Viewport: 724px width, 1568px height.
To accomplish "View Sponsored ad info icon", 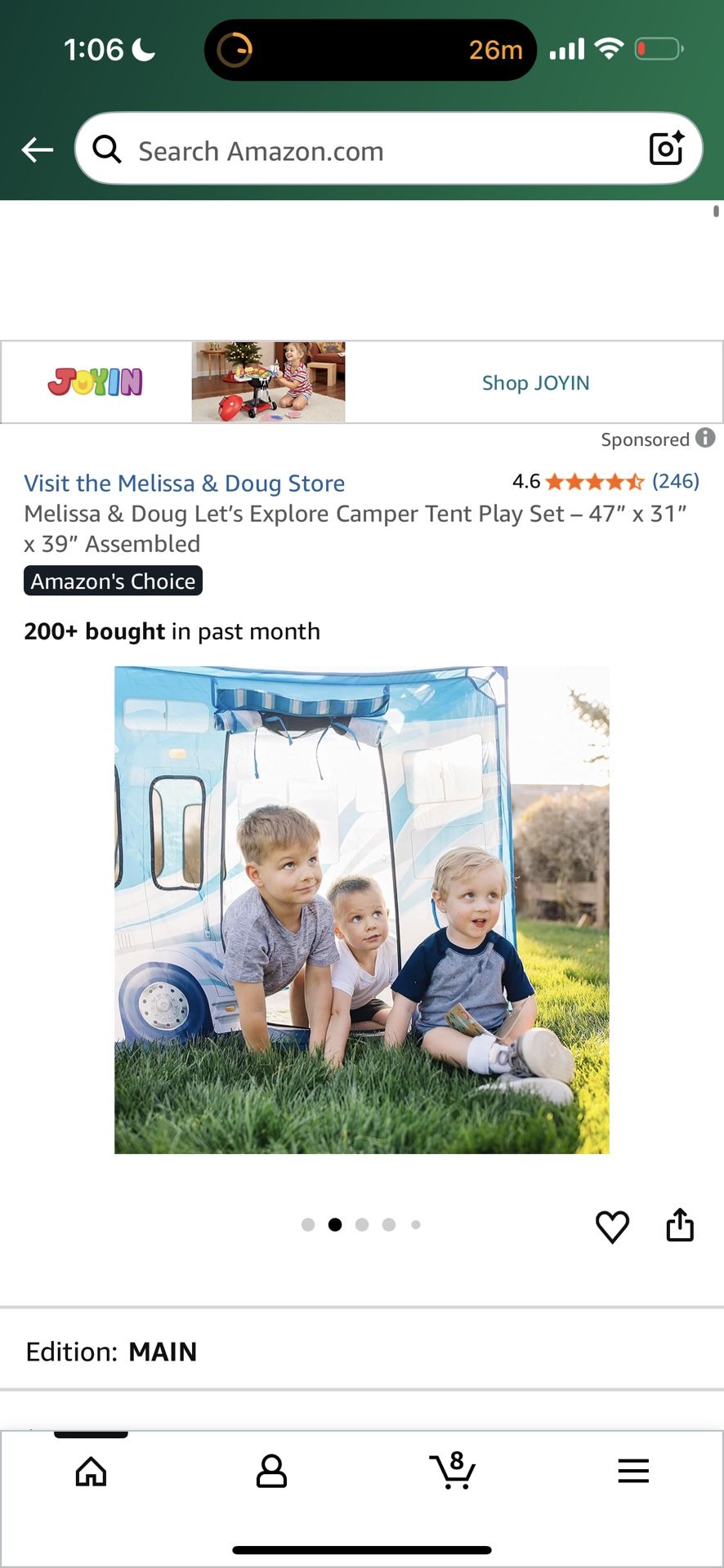I will point(705,438).
